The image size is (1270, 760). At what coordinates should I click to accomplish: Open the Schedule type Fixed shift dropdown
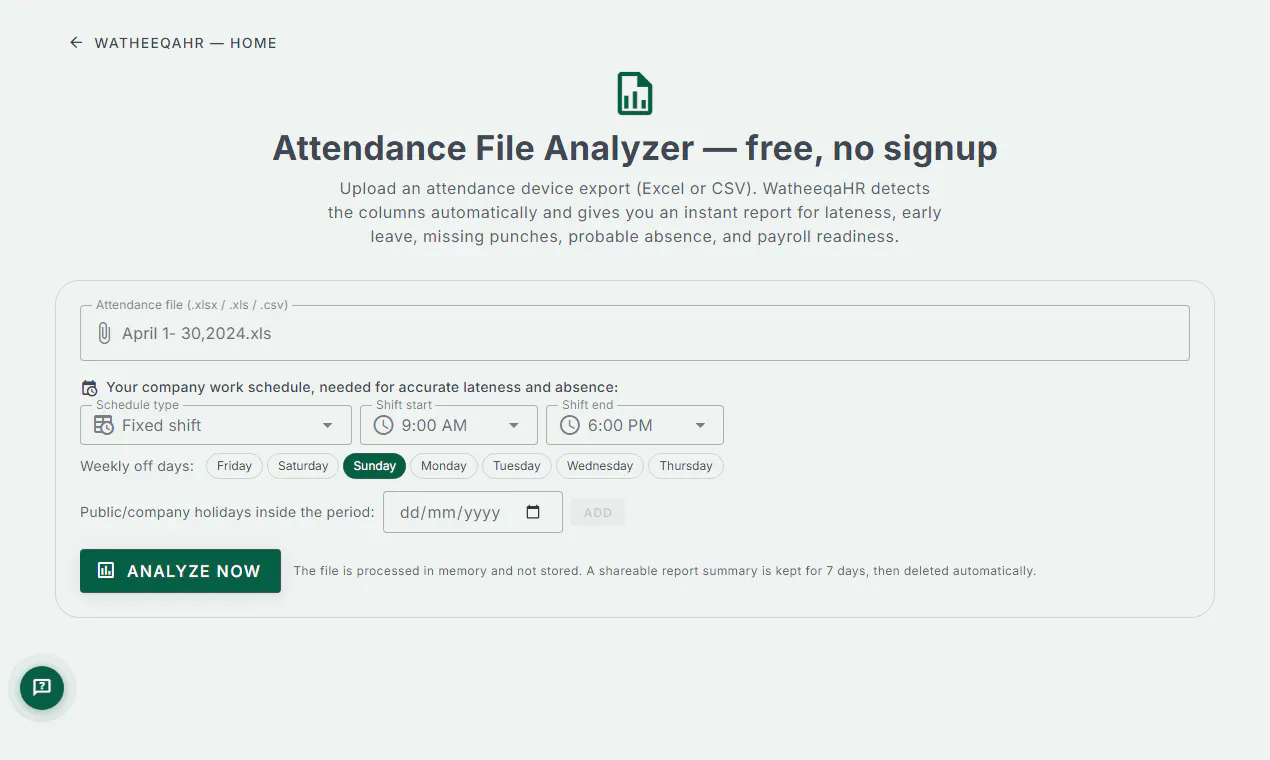[216, 425]
